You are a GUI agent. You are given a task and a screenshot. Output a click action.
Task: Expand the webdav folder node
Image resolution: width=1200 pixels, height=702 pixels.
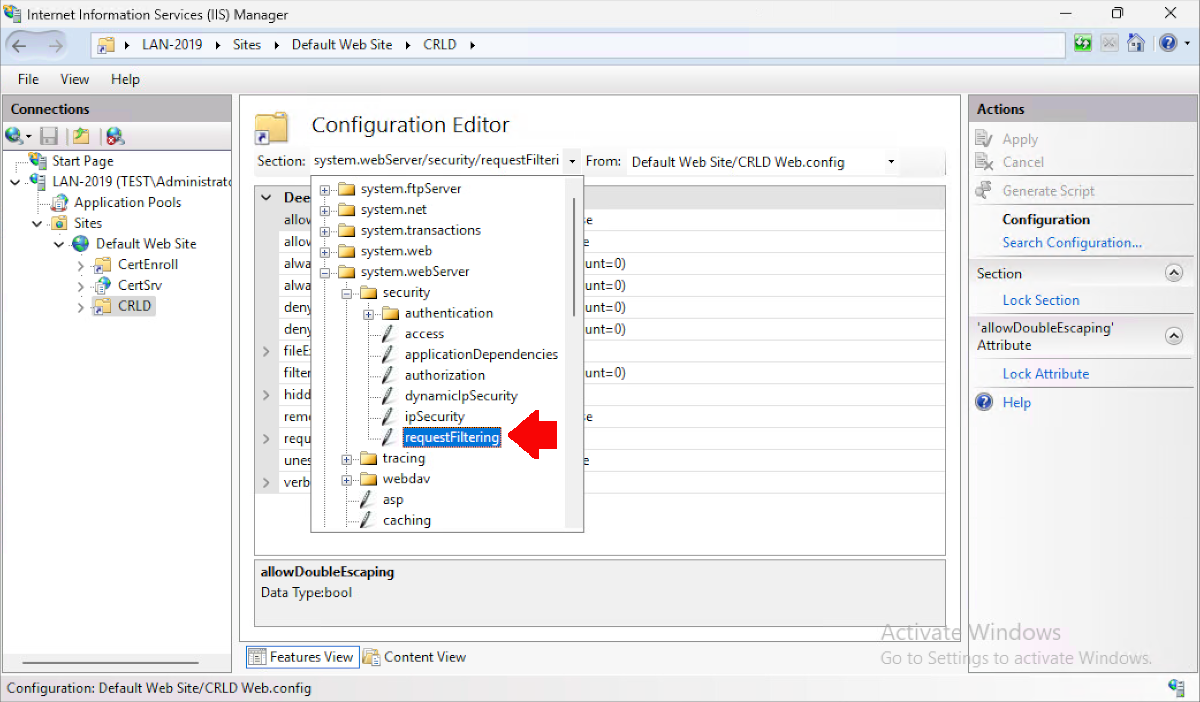(347, 479)
